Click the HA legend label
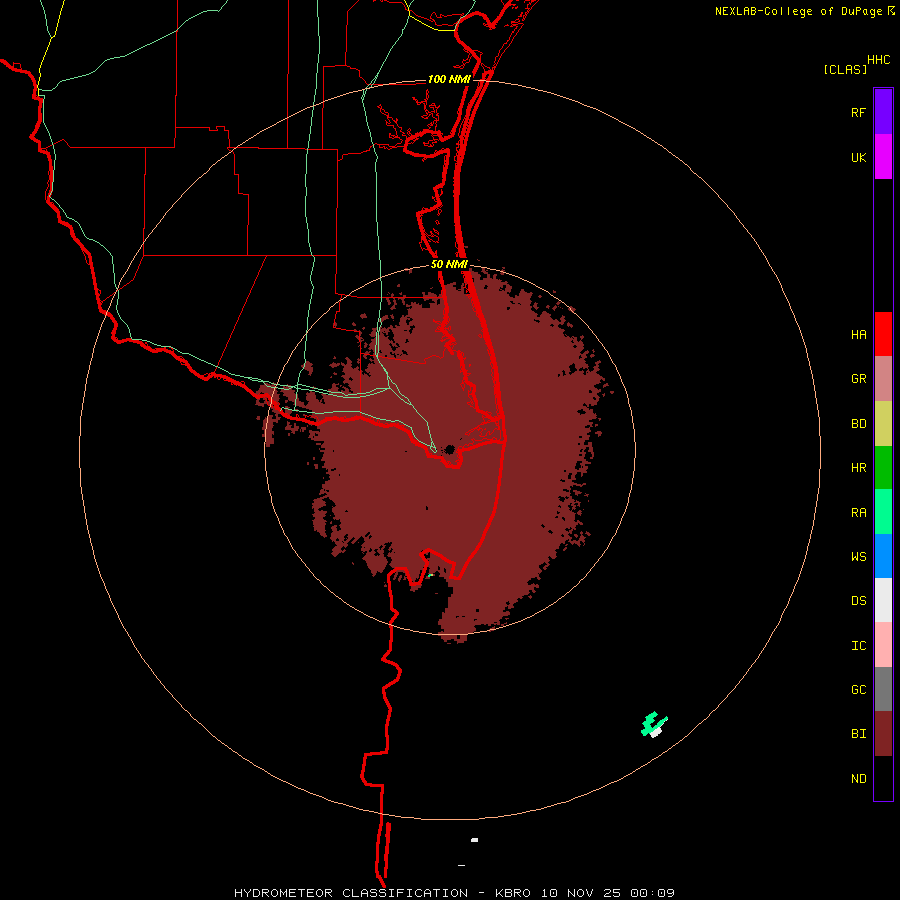The image size is (900, 900). point(858,335)
